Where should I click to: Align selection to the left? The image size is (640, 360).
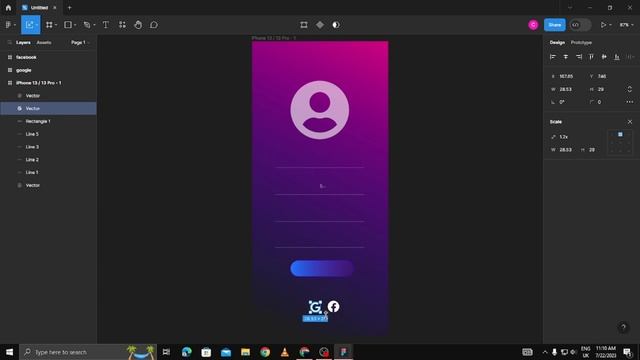coord(553,57)
